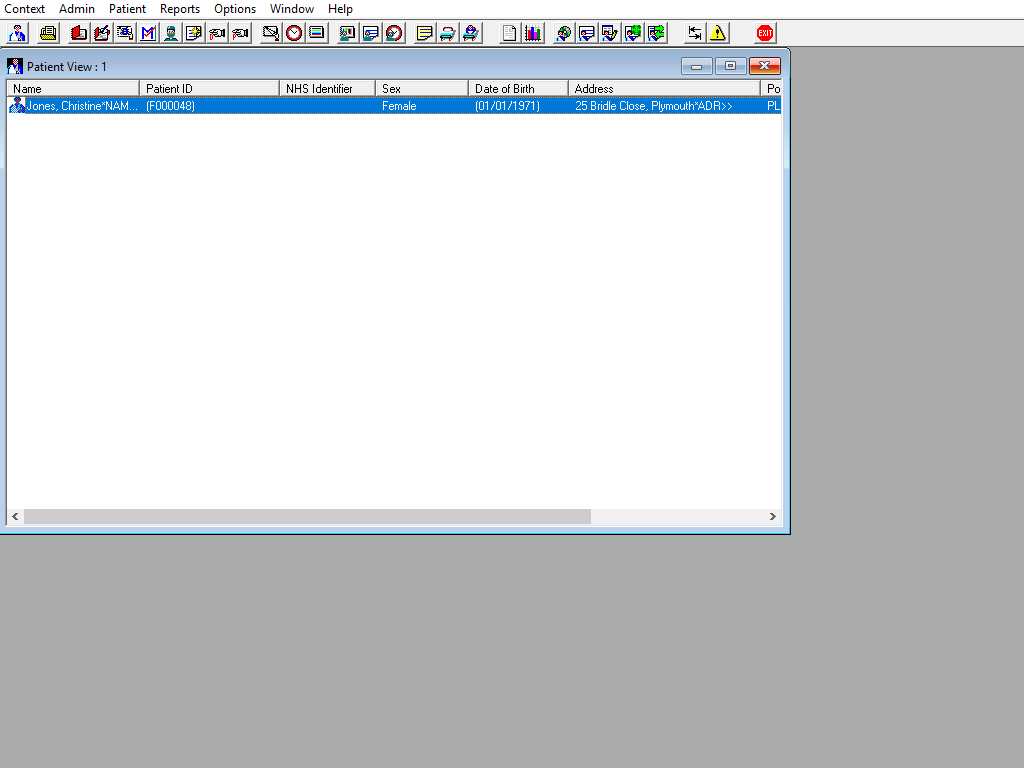Image resolution: width=1024 pixels, height=768 pixels.
Task: Open the Help menu
Action: click(340, 9)
